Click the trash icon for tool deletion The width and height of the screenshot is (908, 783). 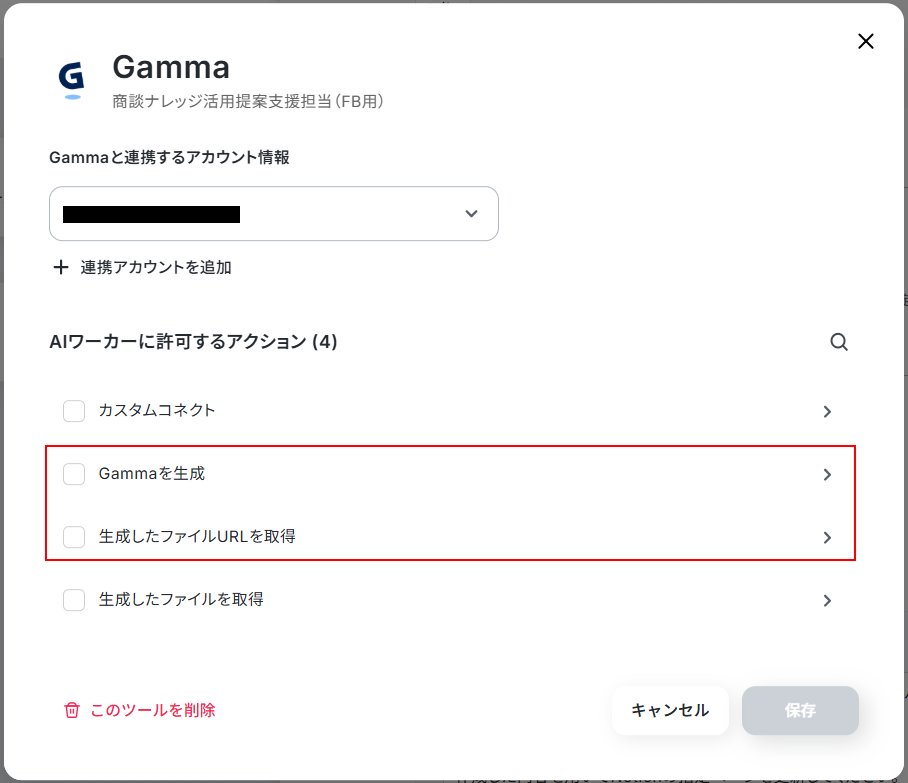pos(72,710)
